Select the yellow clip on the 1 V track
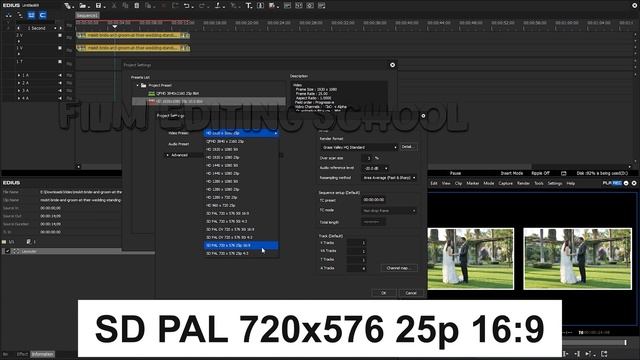 coord(133,48)
